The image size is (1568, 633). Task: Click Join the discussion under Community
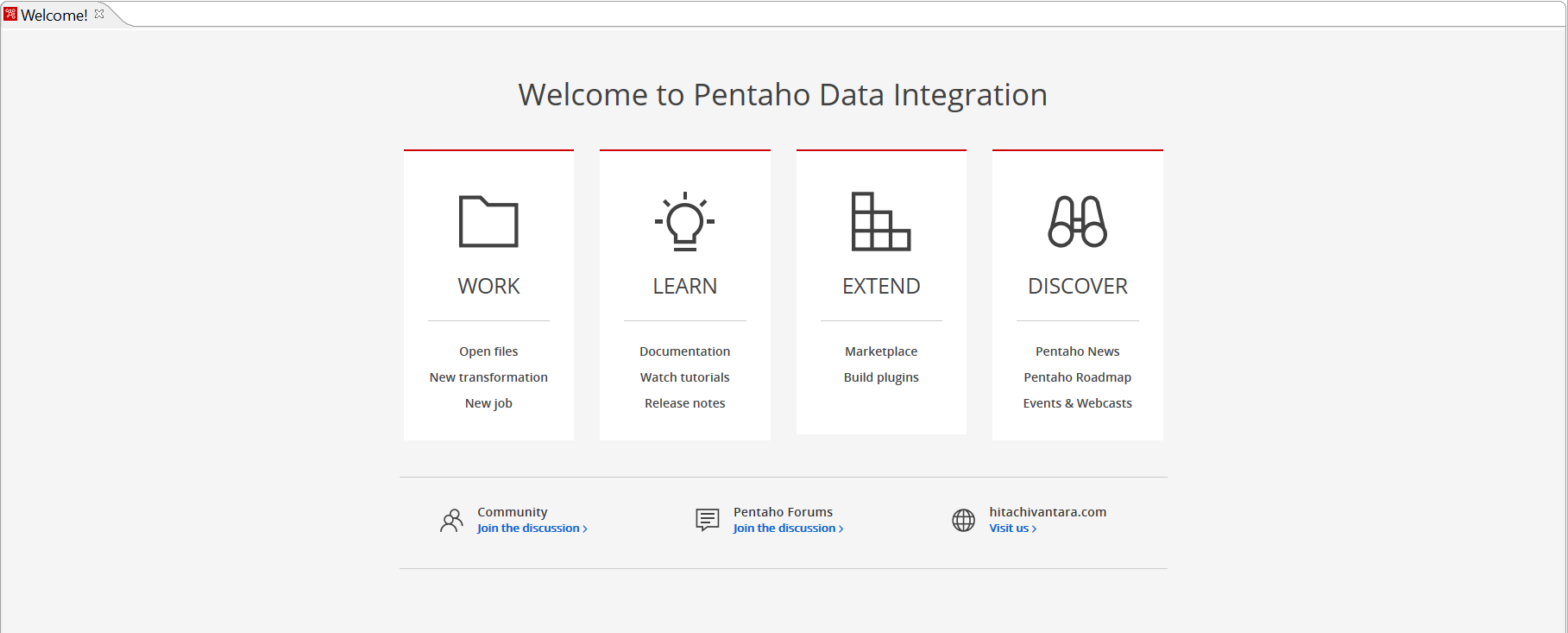coord(532,529)
